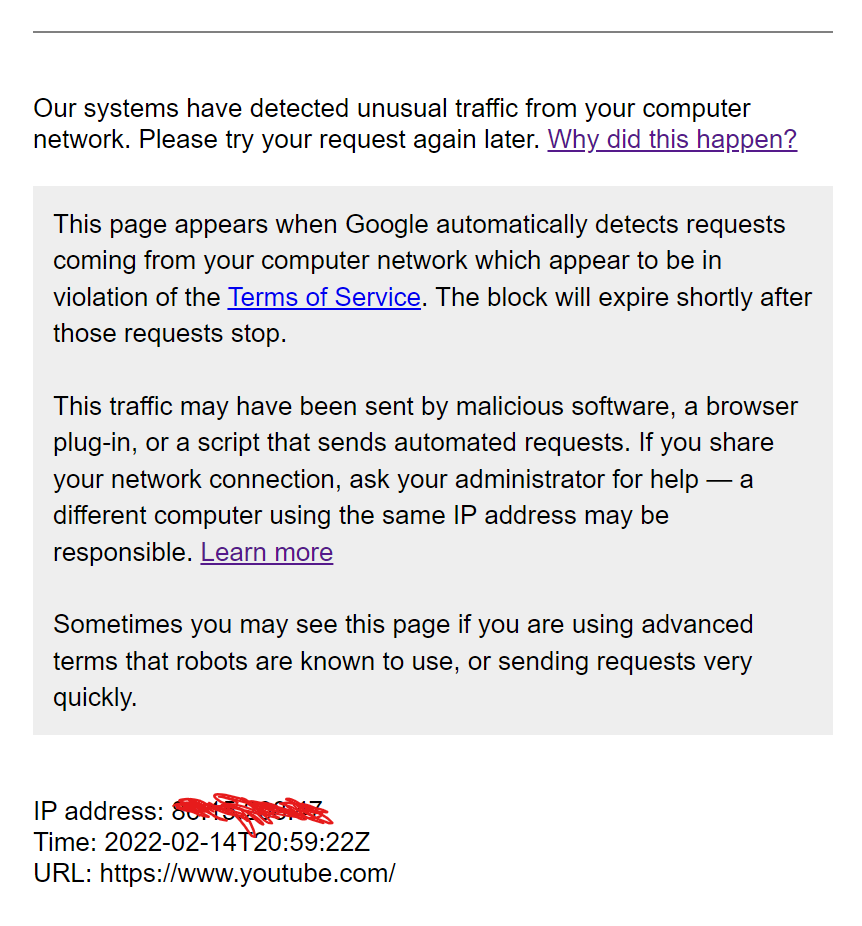The height and width of the screenshot is (926, 862).
Task: Click the 'Please try your request again later' text
Action: (x=339, y=140)
